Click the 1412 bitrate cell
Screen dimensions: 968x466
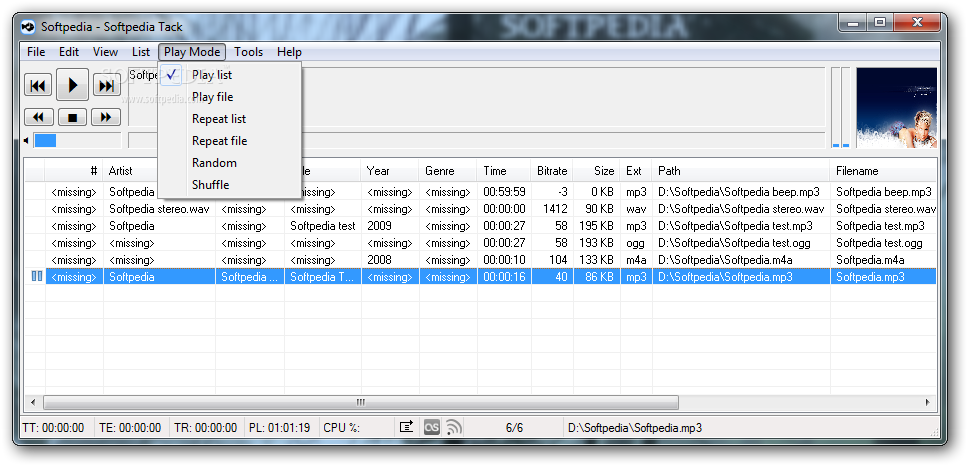pyautogui.click(x=555, y=209)
